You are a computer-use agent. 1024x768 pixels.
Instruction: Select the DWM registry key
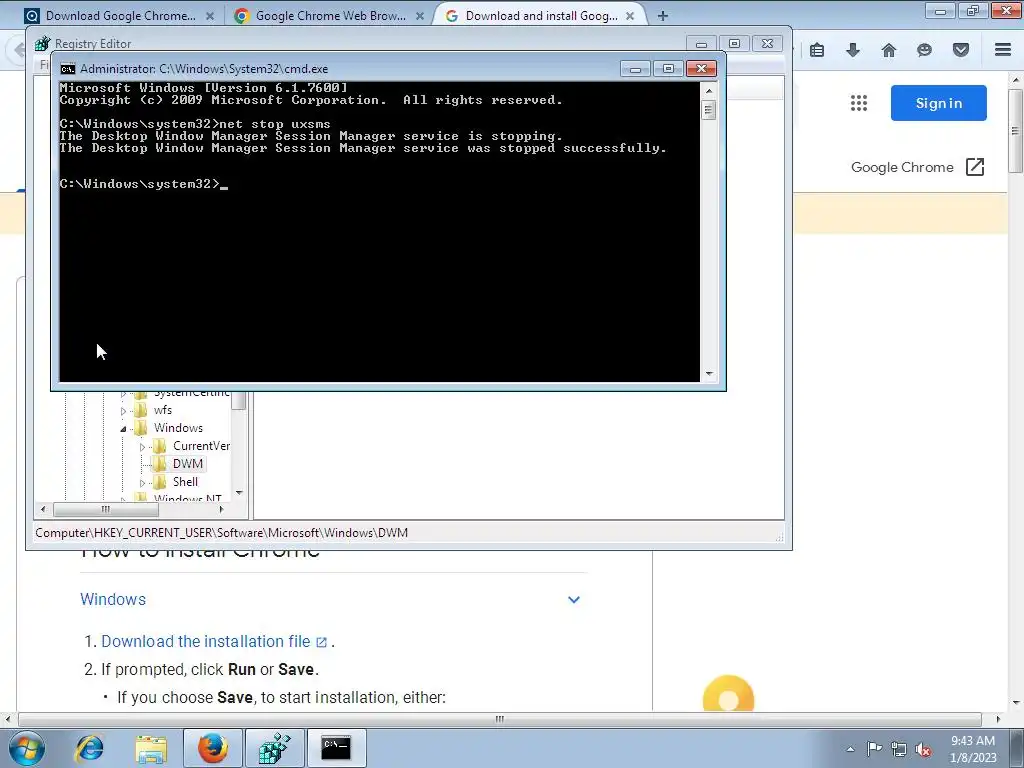(x=187, y=464)
